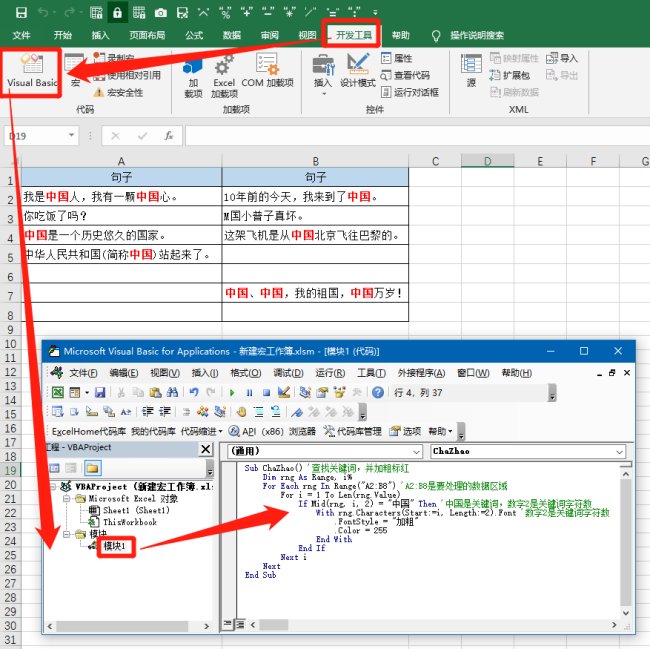Open COM 加载项 in the ribbon
The width and height of the screenshot is (650, 649).
[x=267, y=70]
